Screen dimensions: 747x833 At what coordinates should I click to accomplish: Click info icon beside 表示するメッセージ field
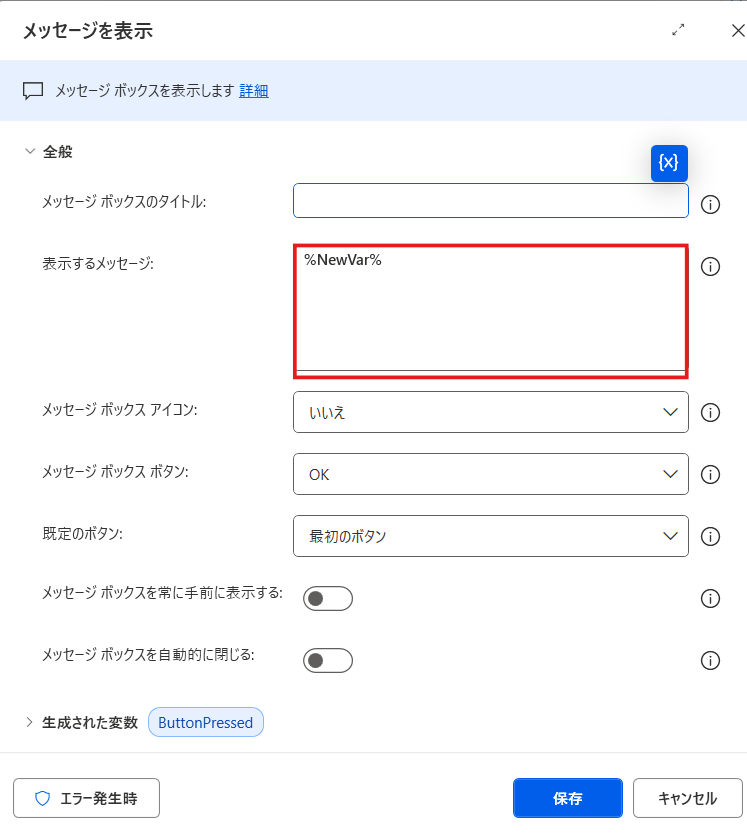(711, 267)
